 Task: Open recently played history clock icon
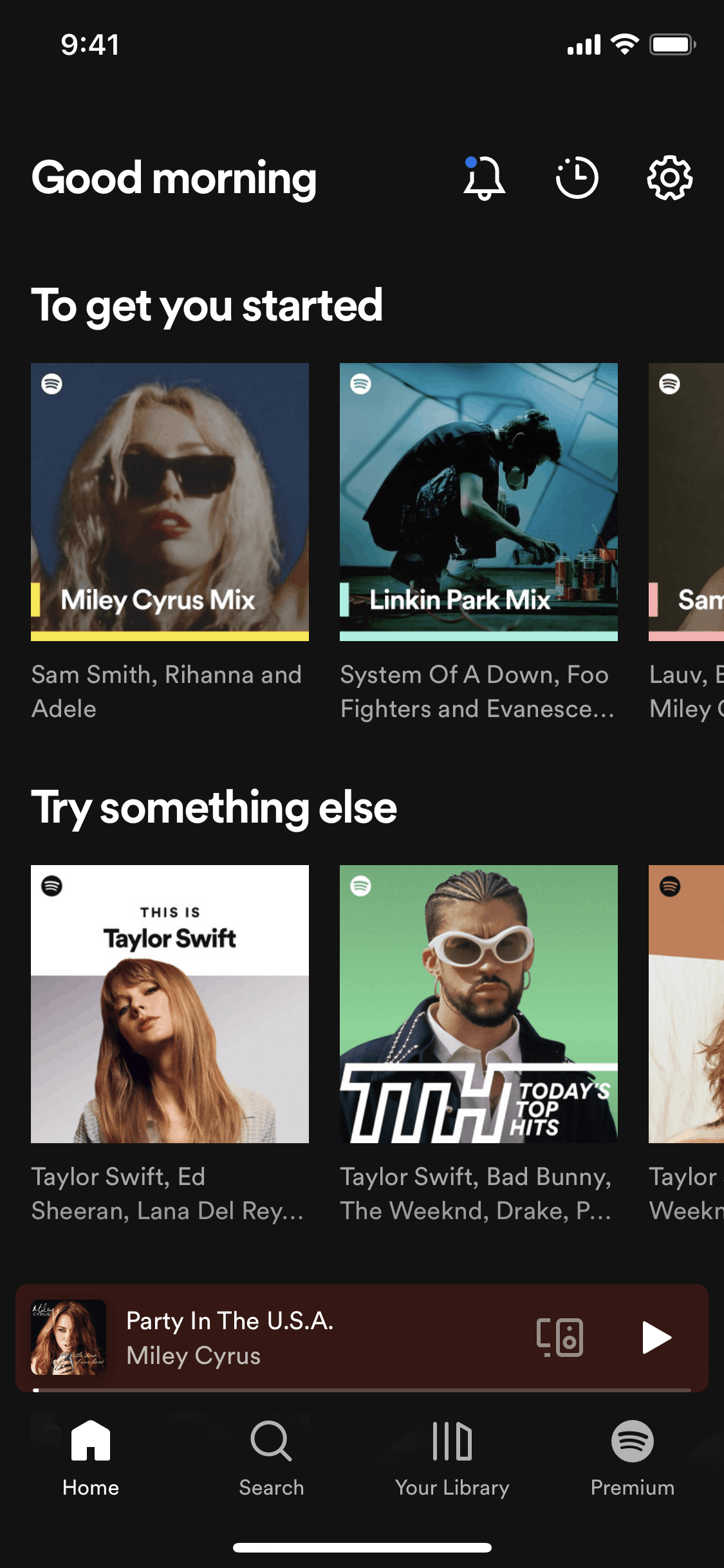point(577,178)
